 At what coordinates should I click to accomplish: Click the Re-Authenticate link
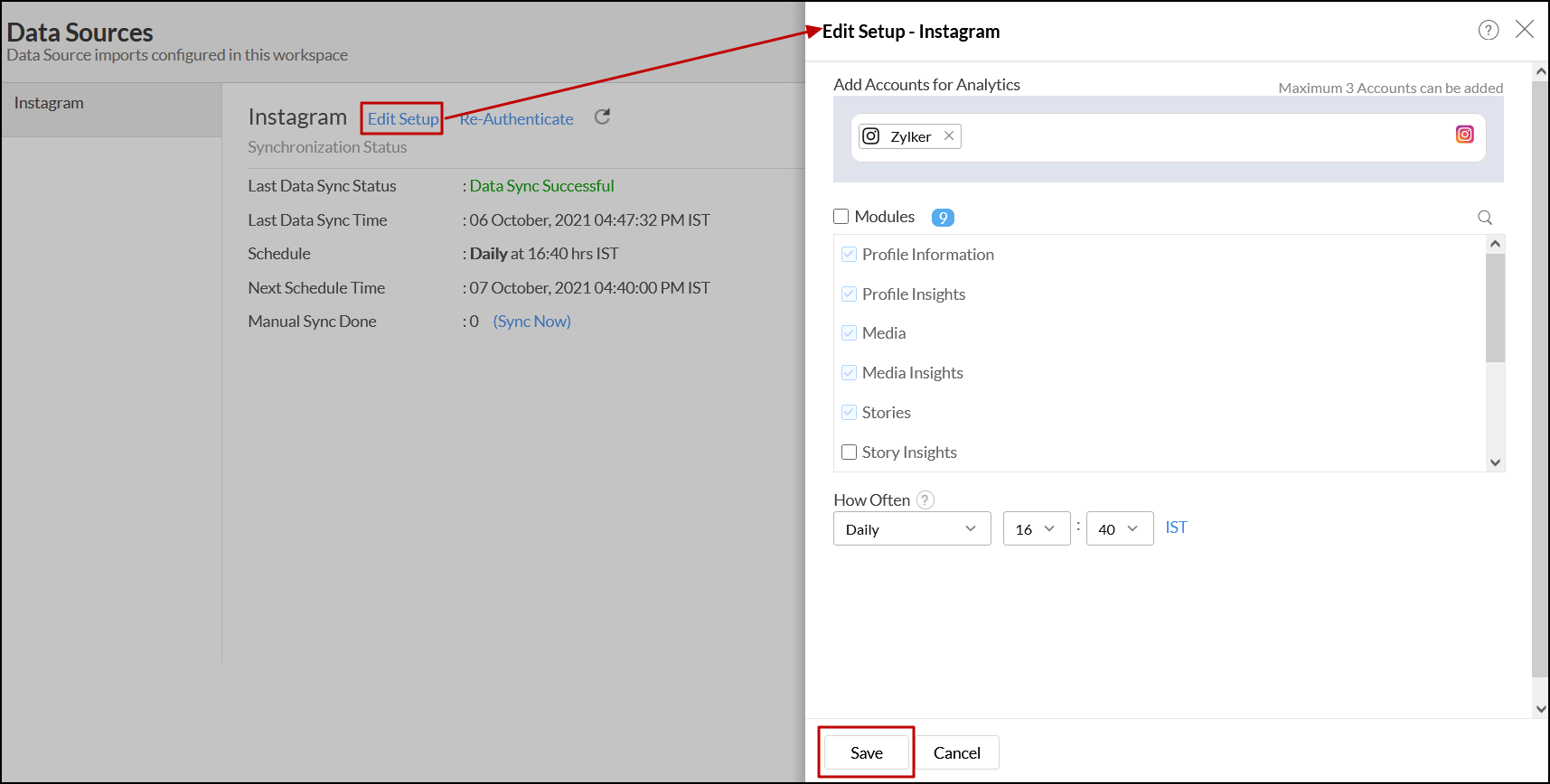pos(517,119)
